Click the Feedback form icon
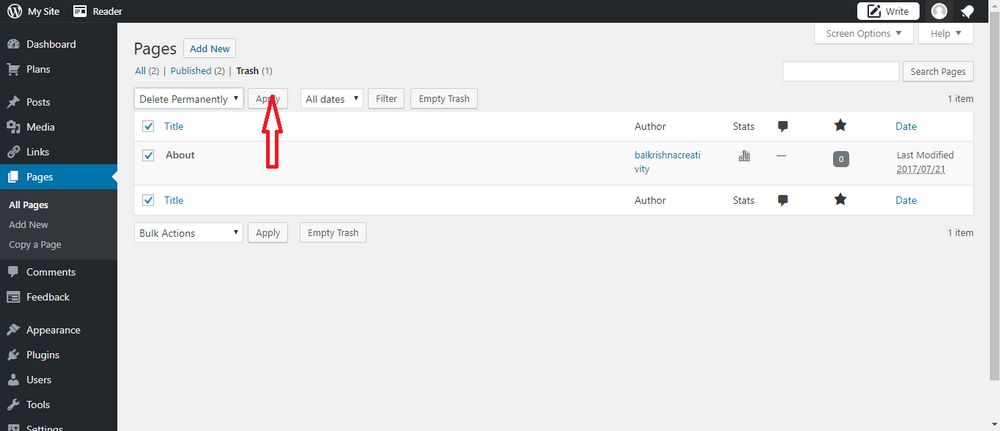1000x431 pixels. (x=13, y=297)
